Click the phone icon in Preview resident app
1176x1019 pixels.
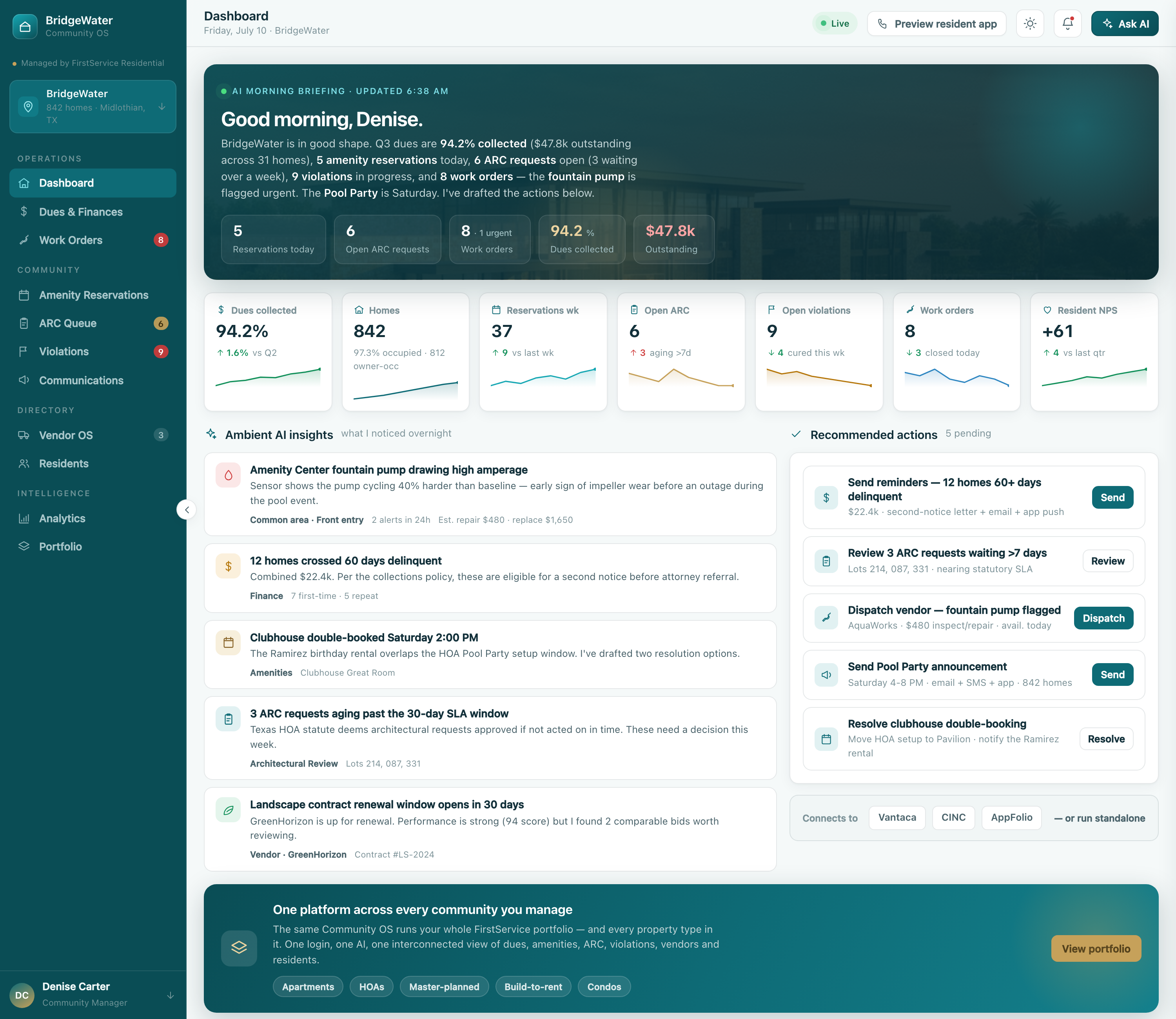[882, 24]
